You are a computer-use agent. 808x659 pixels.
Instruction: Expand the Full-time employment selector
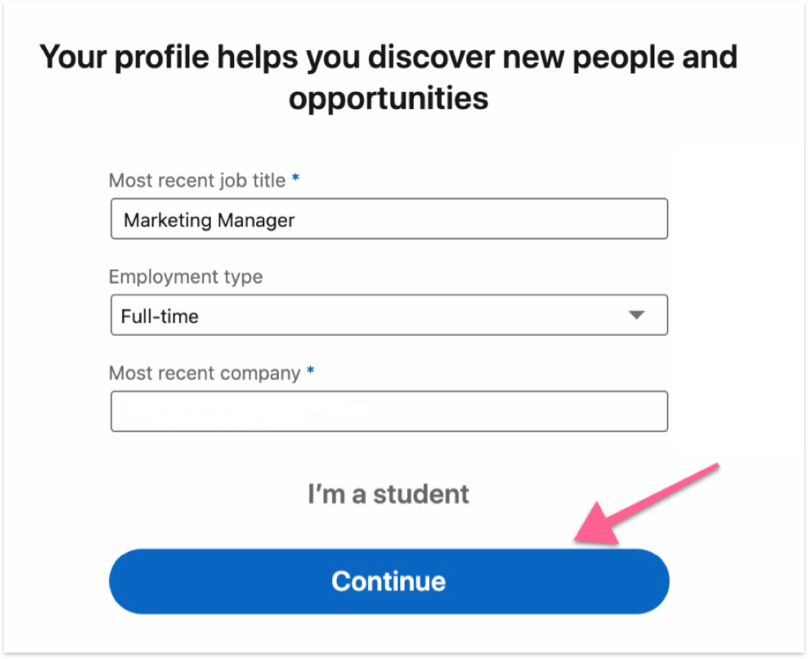point(388,314)
